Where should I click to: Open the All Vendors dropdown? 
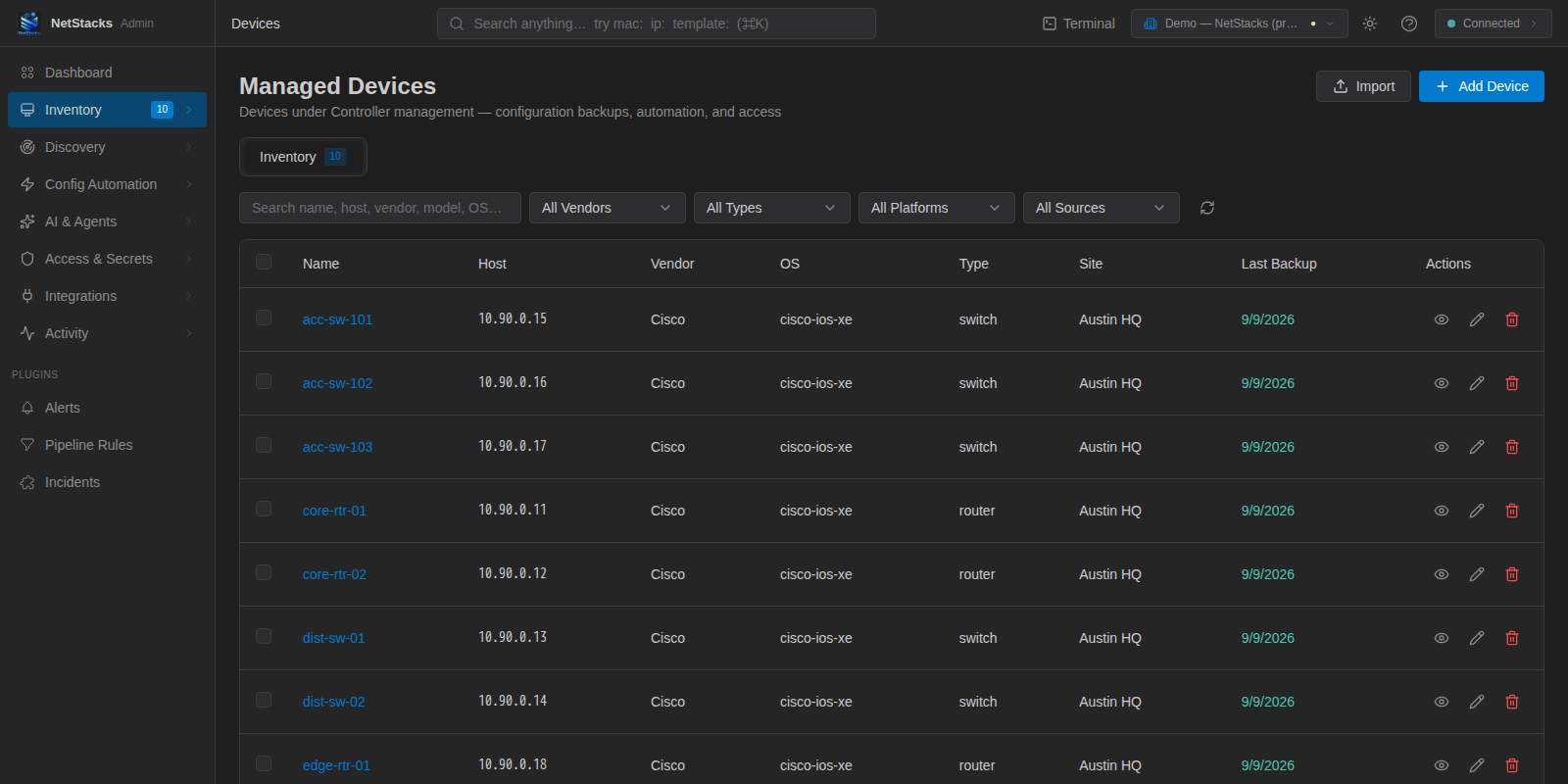[x=608, y=208]
